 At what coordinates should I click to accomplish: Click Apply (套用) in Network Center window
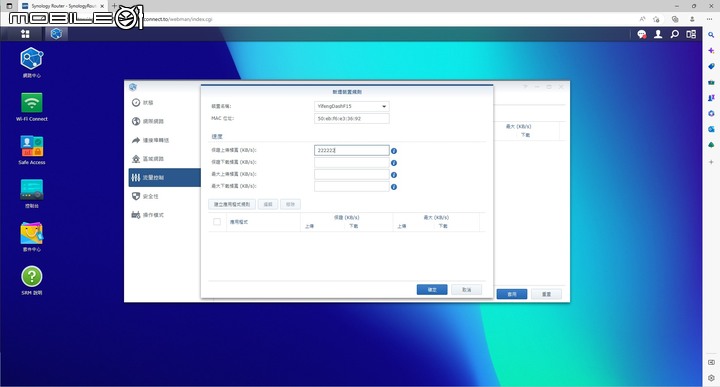tap(512, 294)
